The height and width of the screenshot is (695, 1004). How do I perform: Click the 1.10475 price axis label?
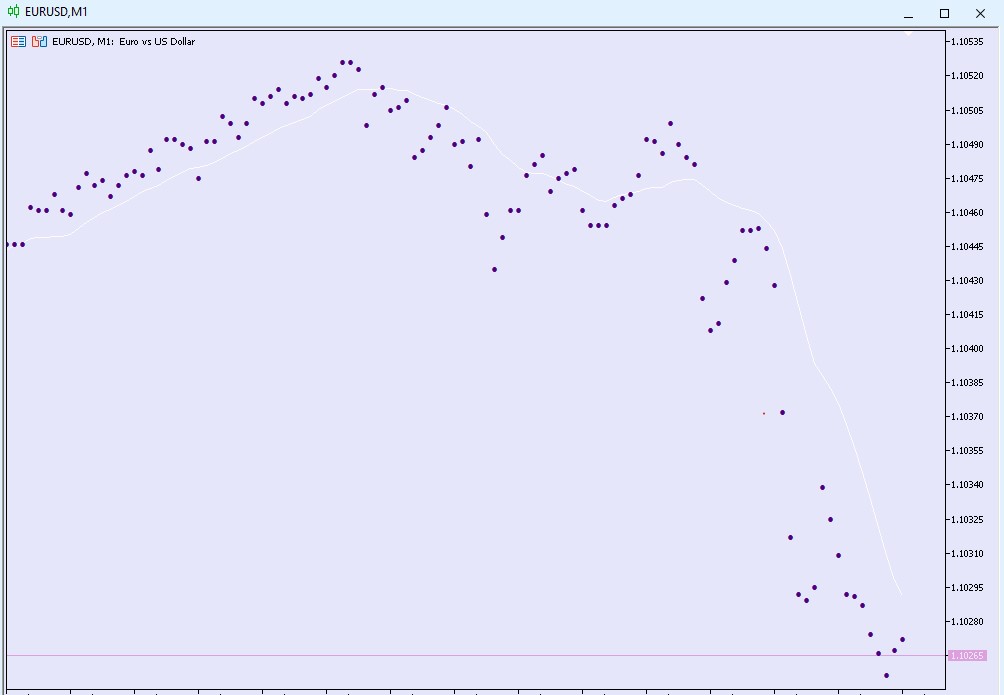click(967, 178)
